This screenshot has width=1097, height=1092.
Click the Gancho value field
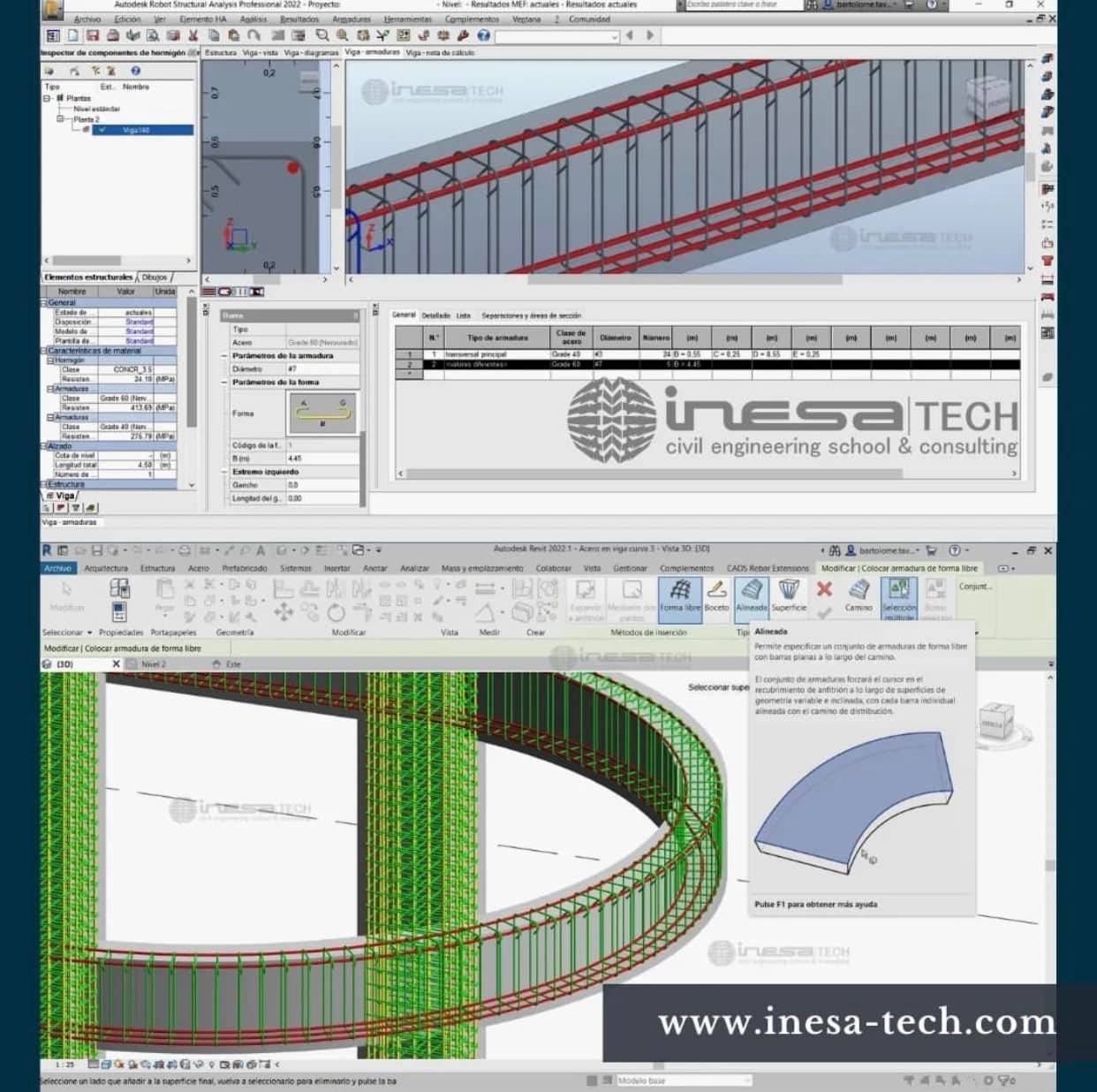click(322, 485)
